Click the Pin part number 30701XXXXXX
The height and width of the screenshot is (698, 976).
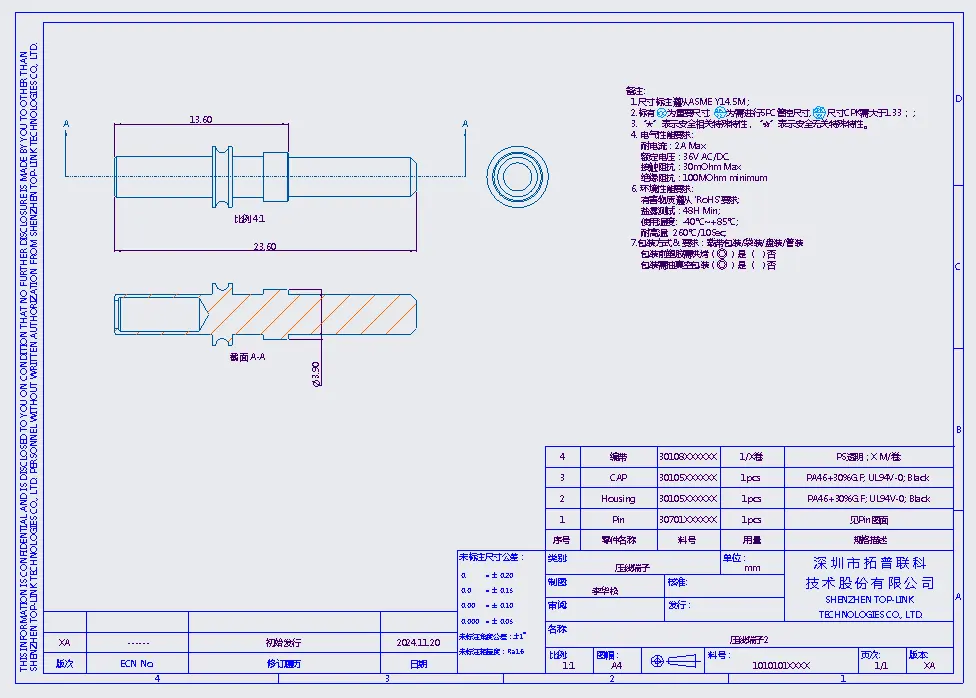click(x=688, y=520)
